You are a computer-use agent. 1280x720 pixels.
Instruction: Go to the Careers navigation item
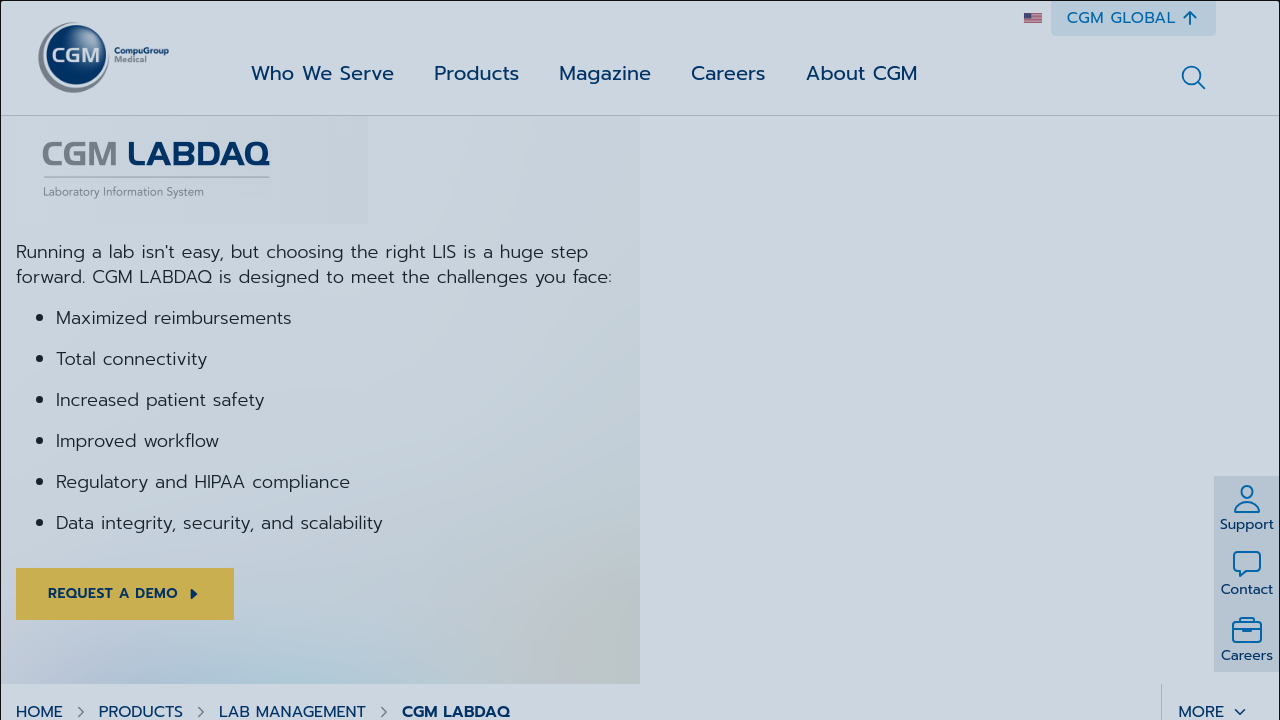[x=728, y=74]
